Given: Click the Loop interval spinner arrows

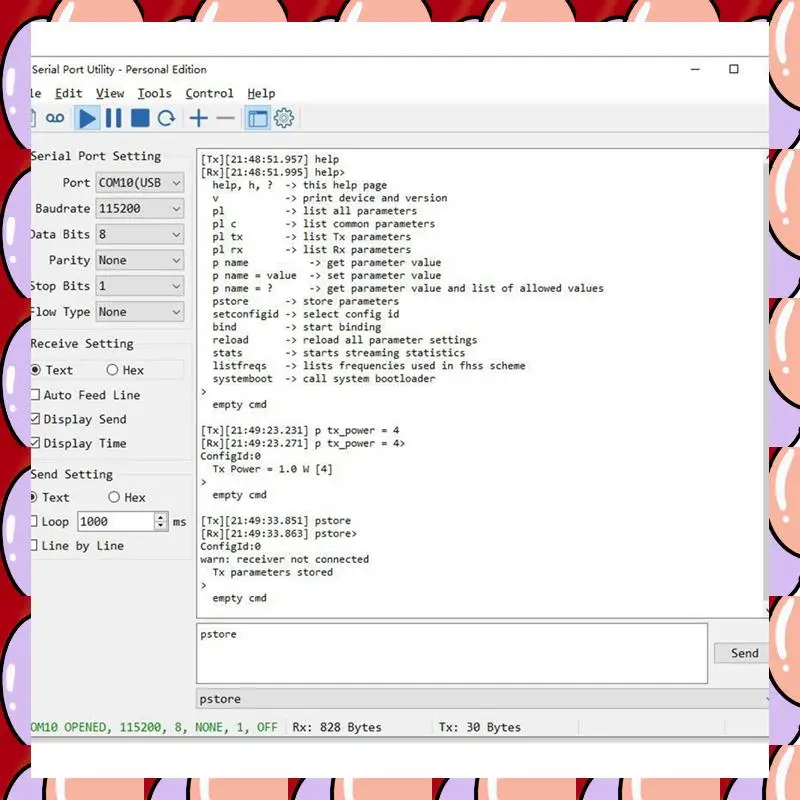Looking at the screenshot, I should tap(161, 521).
